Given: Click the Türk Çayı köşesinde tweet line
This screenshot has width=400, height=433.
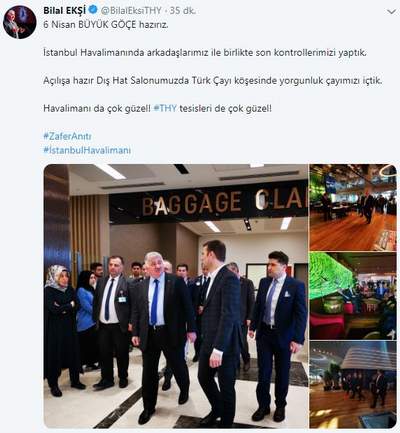Looking at the screenshot, I should point(213,81).
